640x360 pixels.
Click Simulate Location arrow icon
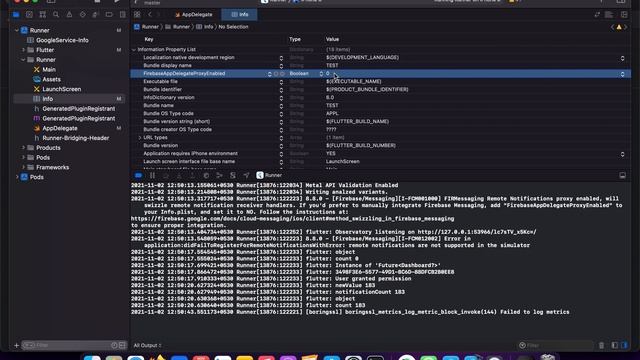pyautogui.click(x=246, y=175)
